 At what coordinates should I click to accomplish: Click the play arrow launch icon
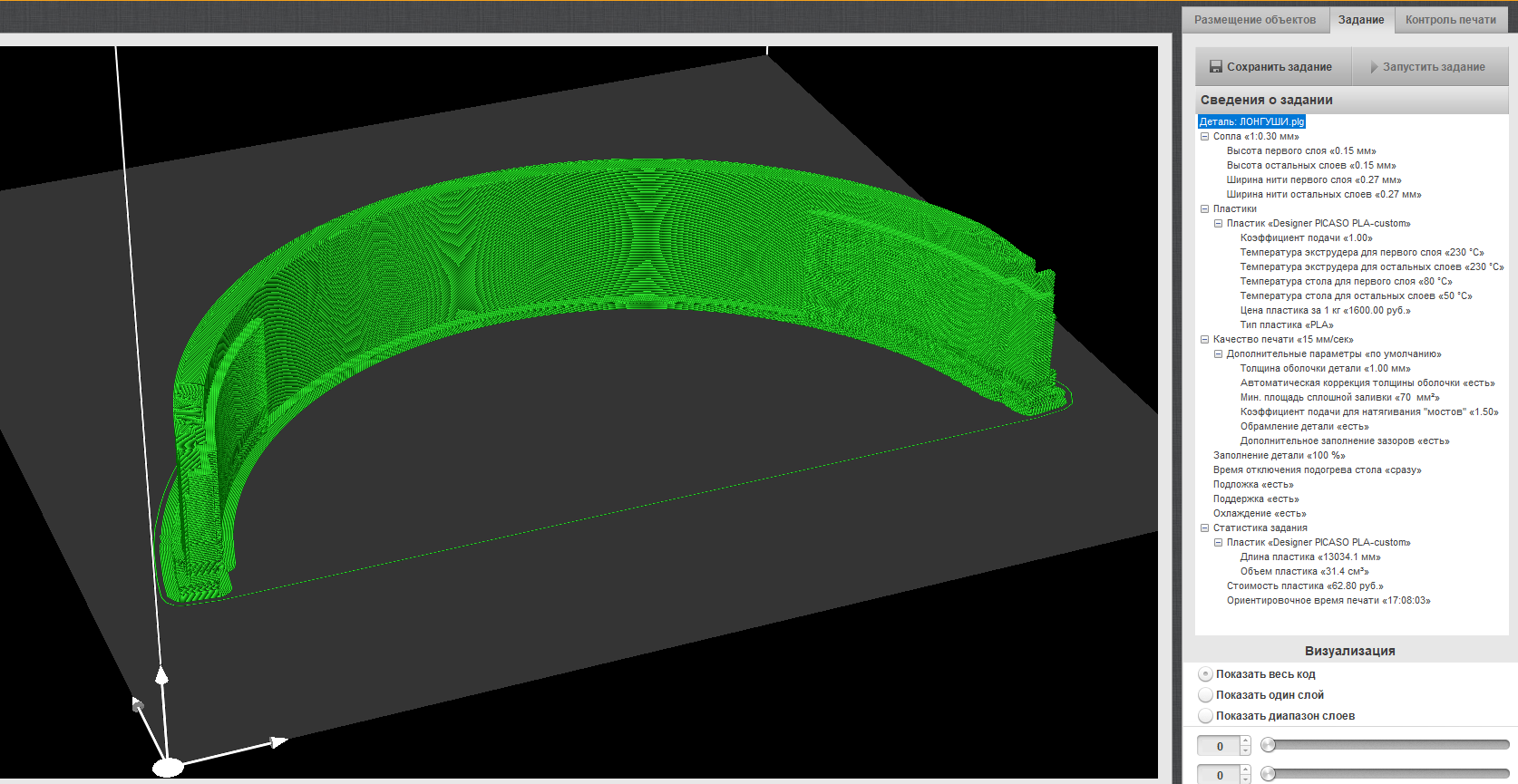[1374, 67]
